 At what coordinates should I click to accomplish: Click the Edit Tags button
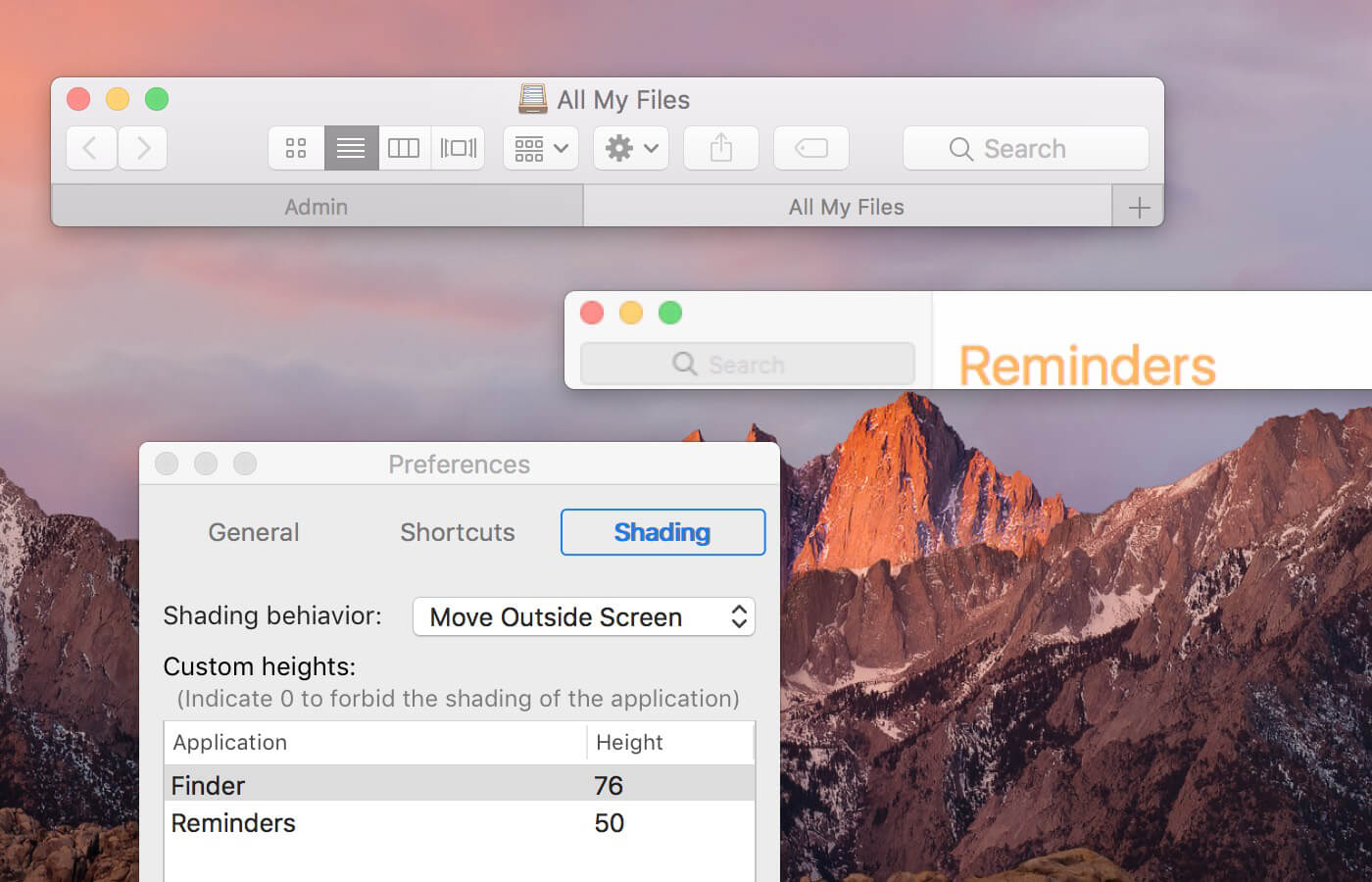point(811,148)
